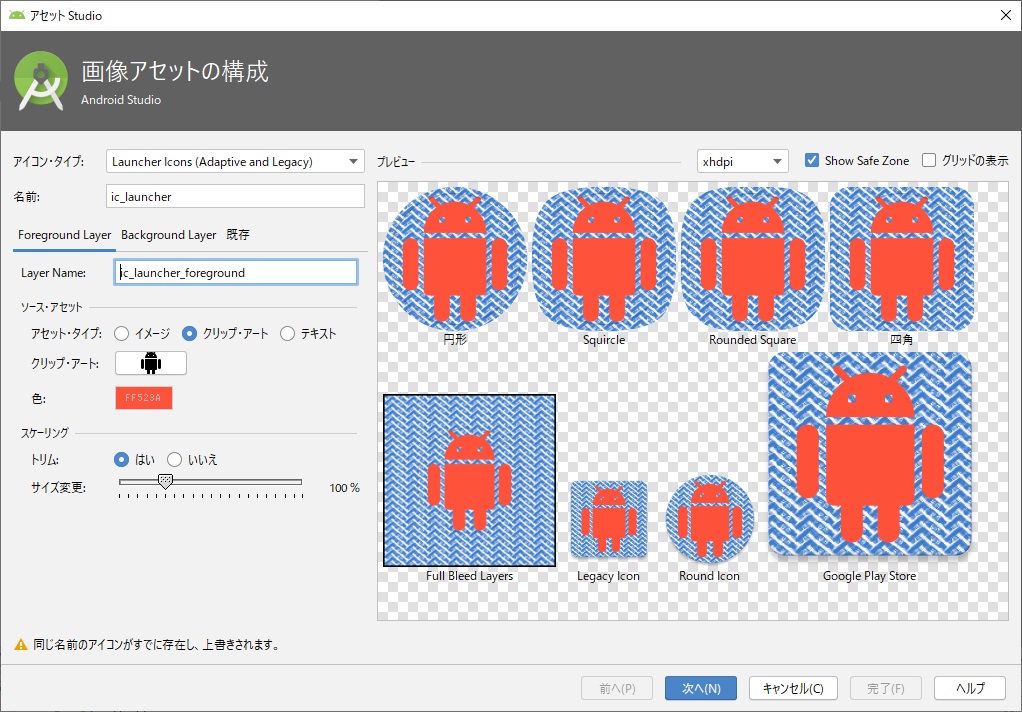This screenshot has height=712, width=1022.
Task: Click the Asset Studio title bar Android icon
Action: pos(16,15)
